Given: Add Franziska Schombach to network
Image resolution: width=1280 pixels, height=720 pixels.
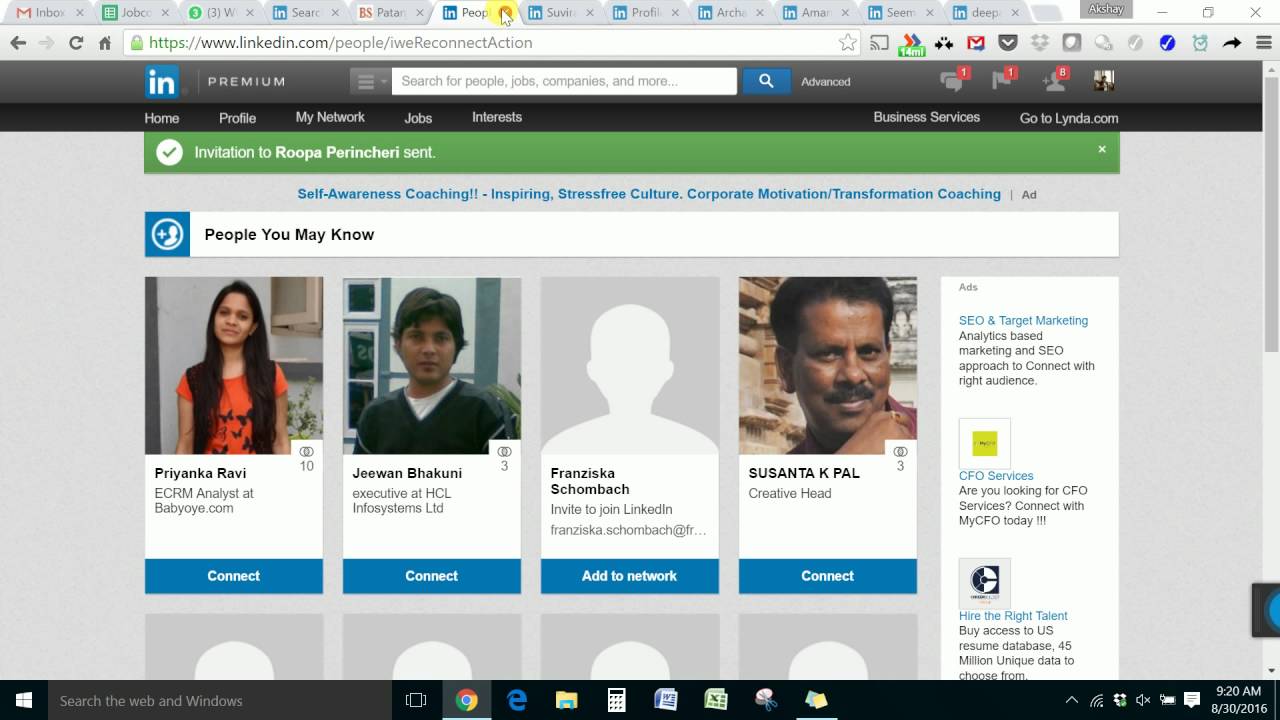Looking at the screenshot, I should click(x=630, y=576).
